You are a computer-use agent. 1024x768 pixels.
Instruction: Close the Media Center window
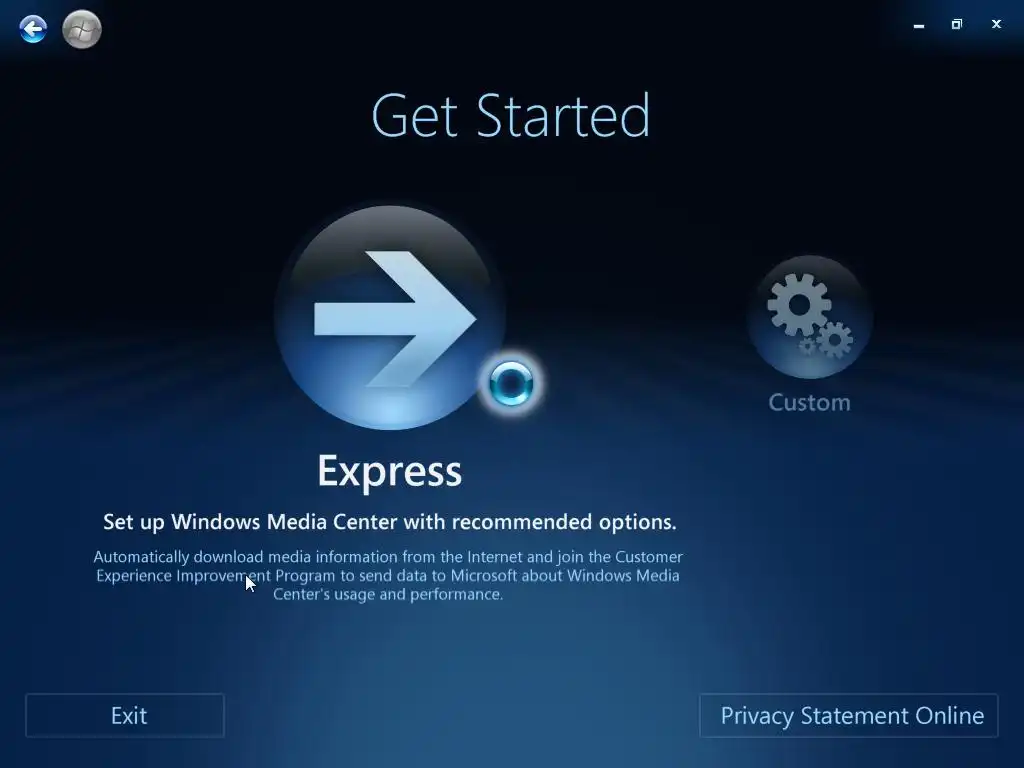click(x=996, y=25)
